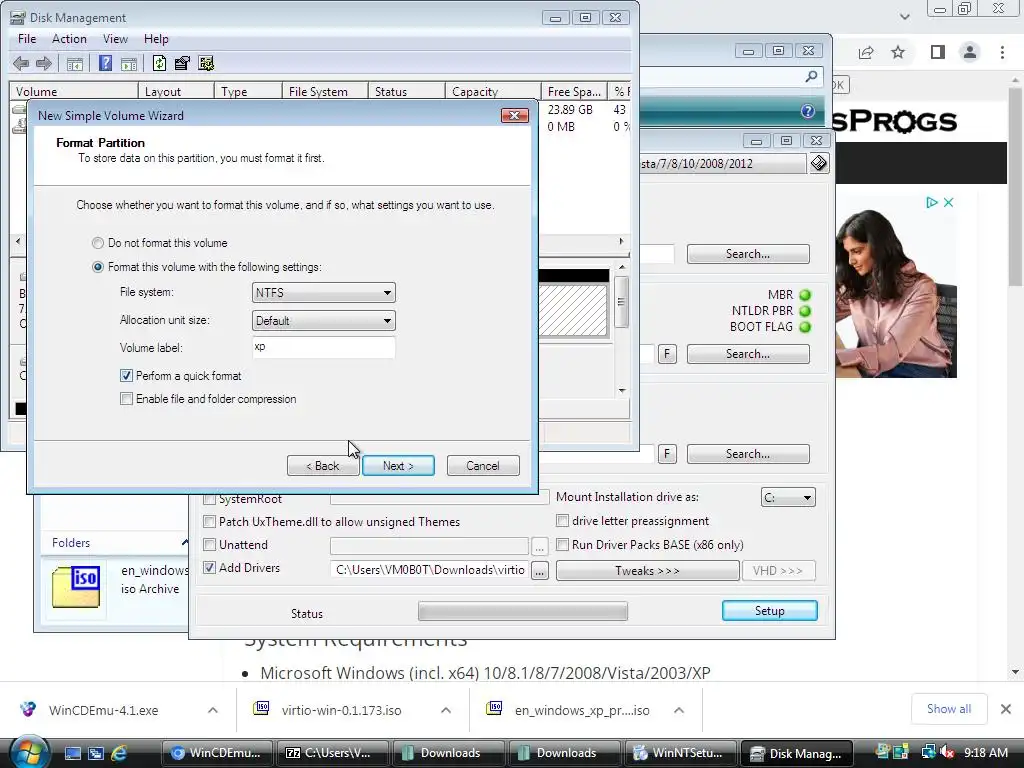Viewport: 1024px width, 768px height.
Task: Click the disk settings icon in toolbar
Action: [x=206, y=63]
